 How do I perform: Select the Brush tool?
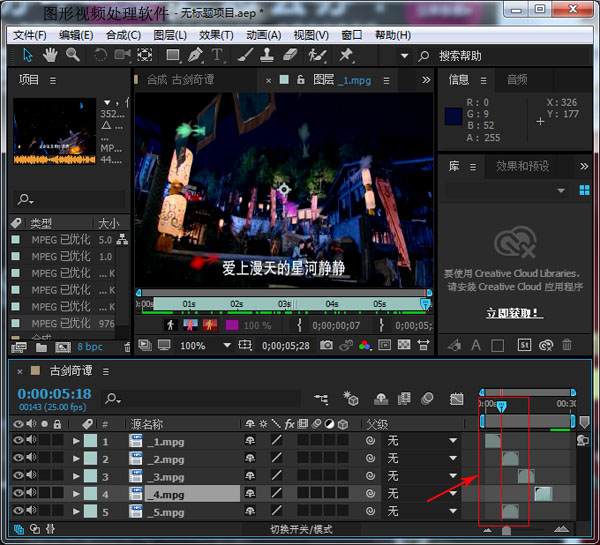coord(245,55)
